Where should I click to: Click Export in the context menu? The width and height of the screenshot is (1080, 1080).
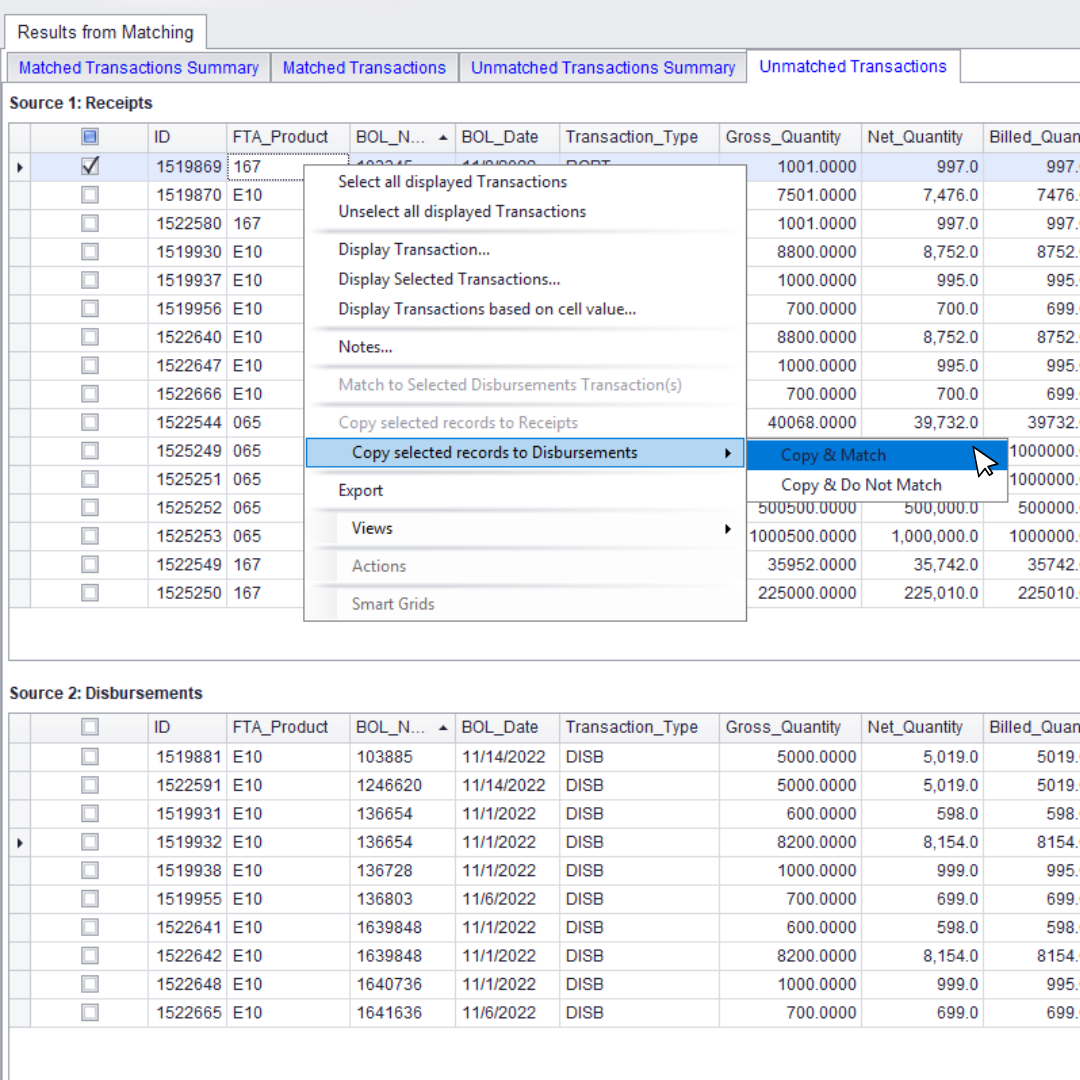360,490
